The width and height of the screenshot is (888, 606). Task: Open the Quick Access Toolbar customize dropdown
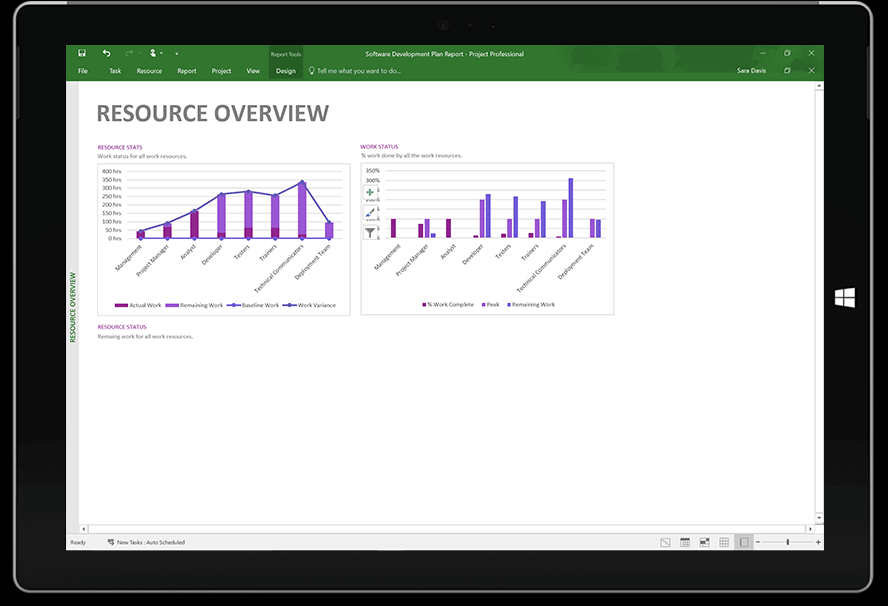(176, 53)
